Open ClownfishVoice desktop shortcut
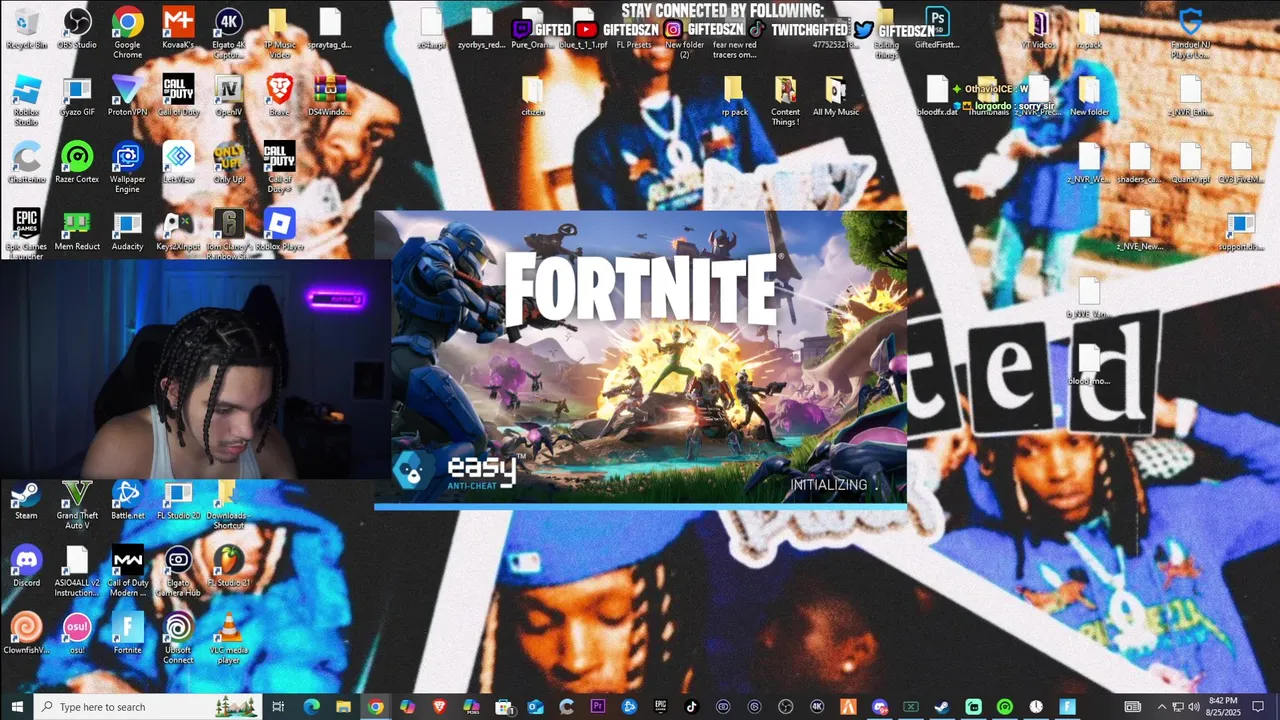This screenshot has width=1280, height=720. pos(26,633)
